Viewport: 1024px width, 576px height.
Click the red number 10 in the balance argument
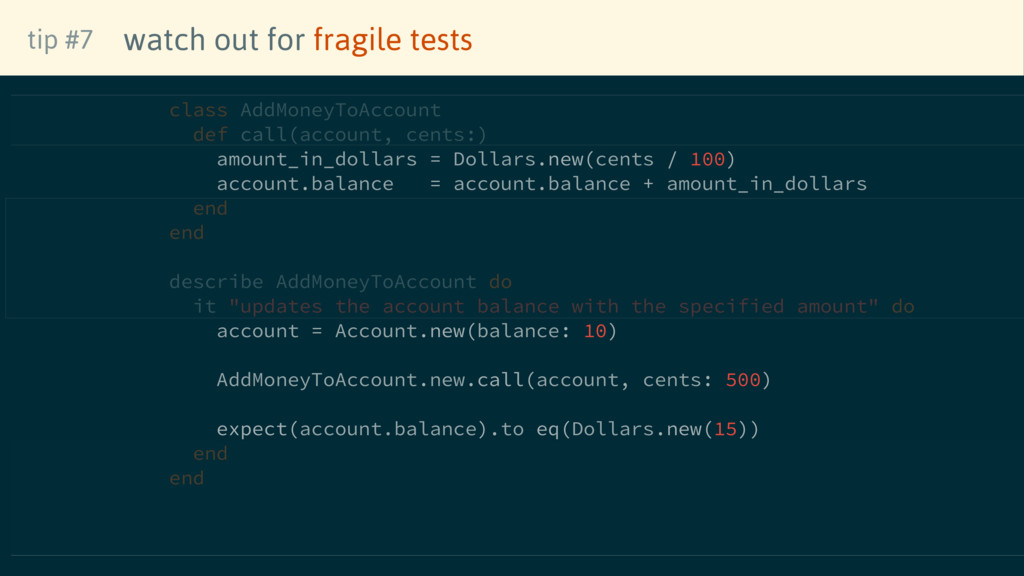point(595,331)
